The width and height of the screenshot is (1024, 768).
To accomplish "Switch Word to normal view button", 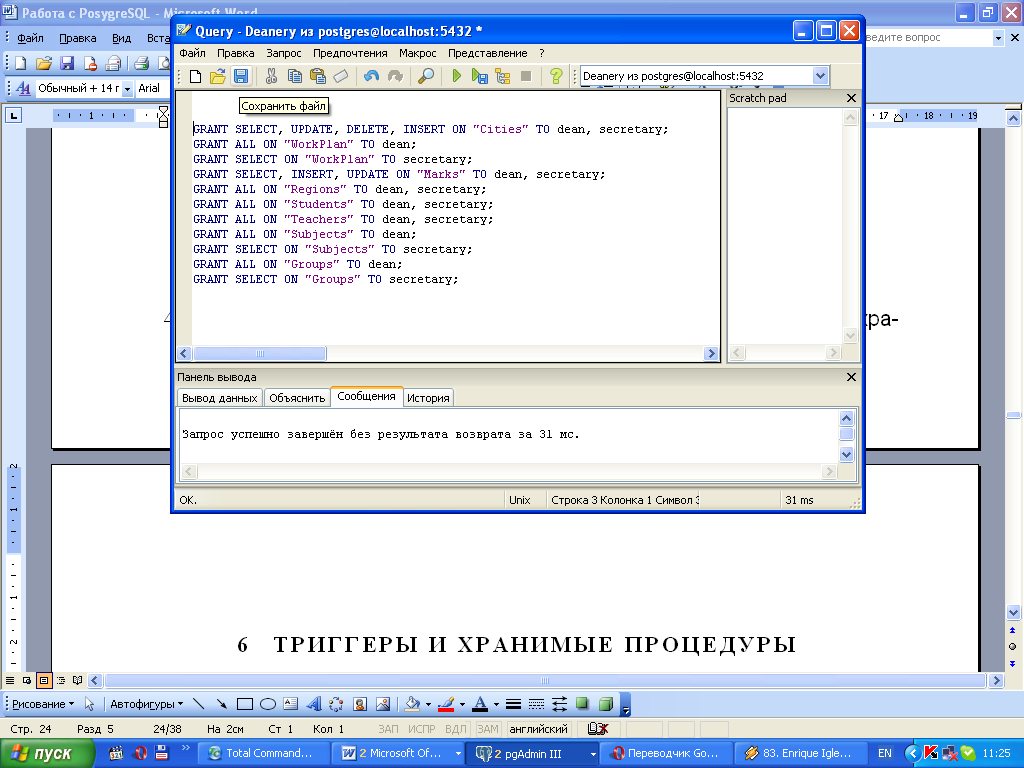I will click(10, 680).
